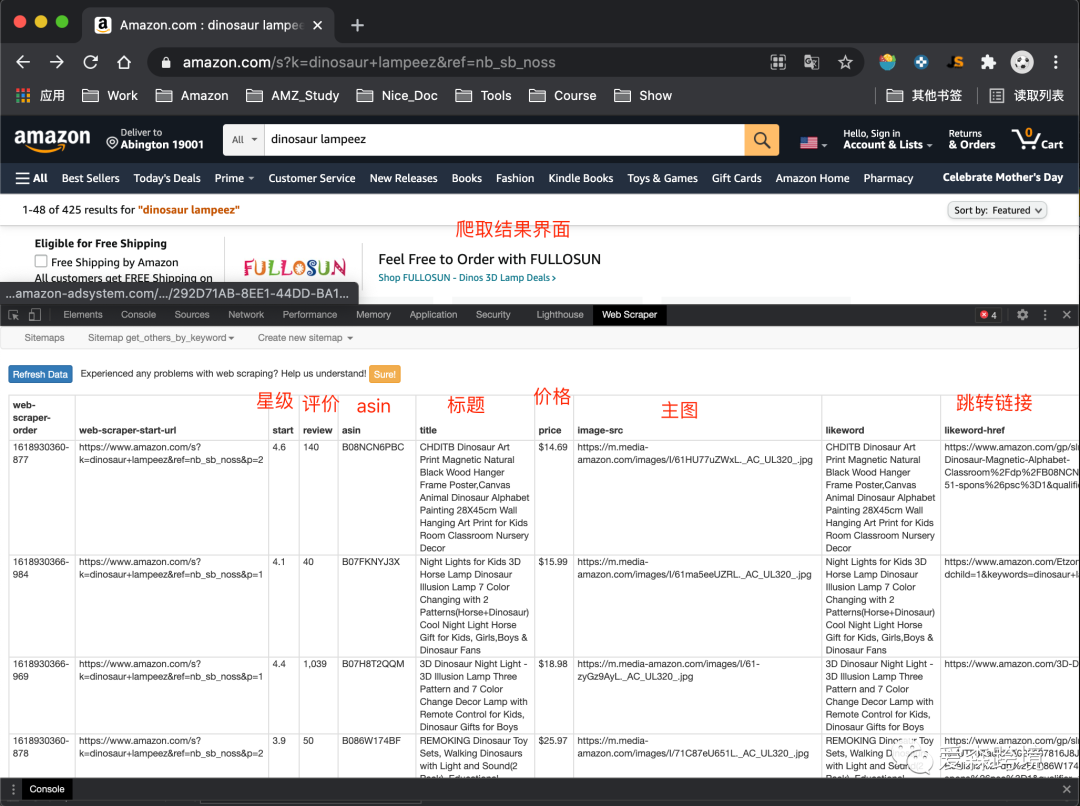Viewport: 1080px width, 806px height.
Task: Open the Sitemaps menu item
Action: (44, 338)
